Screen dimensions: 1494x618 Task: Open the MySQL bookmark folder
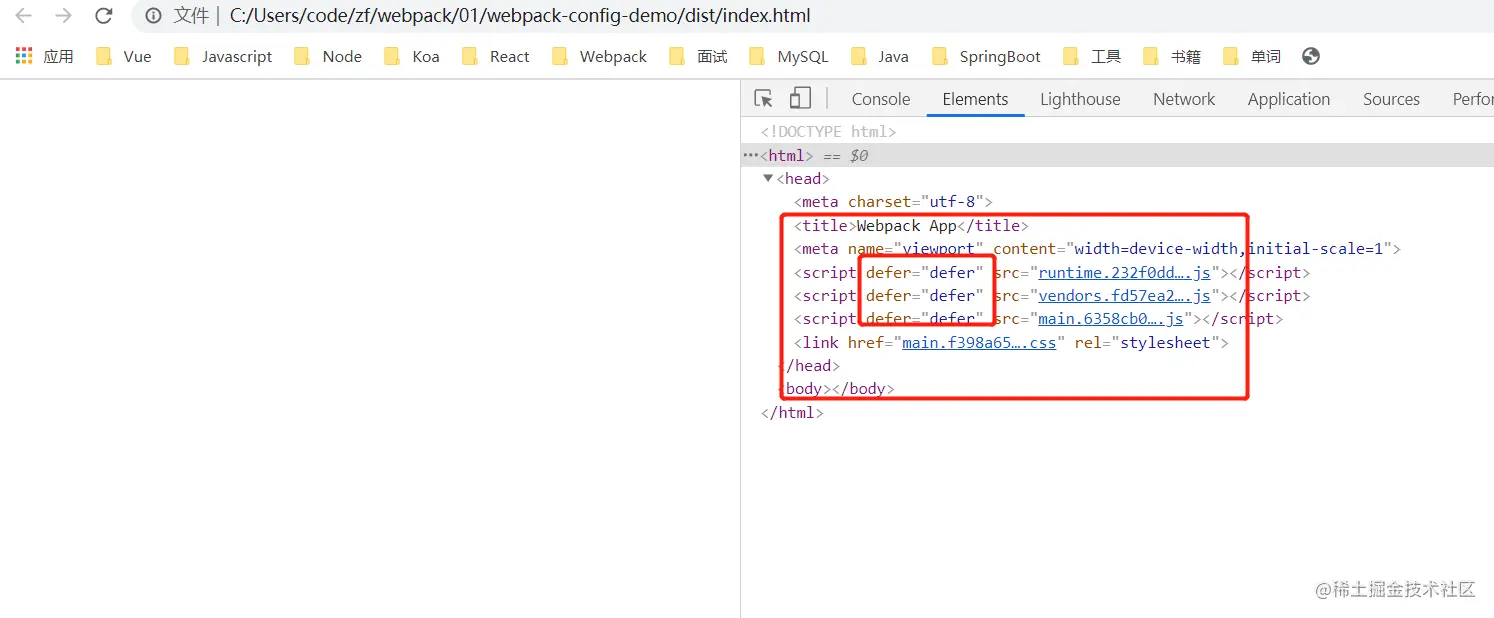pyautogui.click(x=788, y=56)
